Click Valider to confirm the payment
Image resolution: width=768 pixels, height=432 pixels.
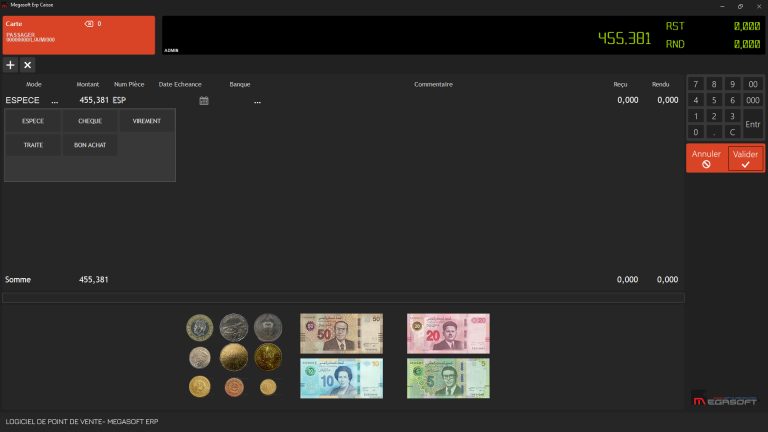pyautogui.click(x=745, y=158)
